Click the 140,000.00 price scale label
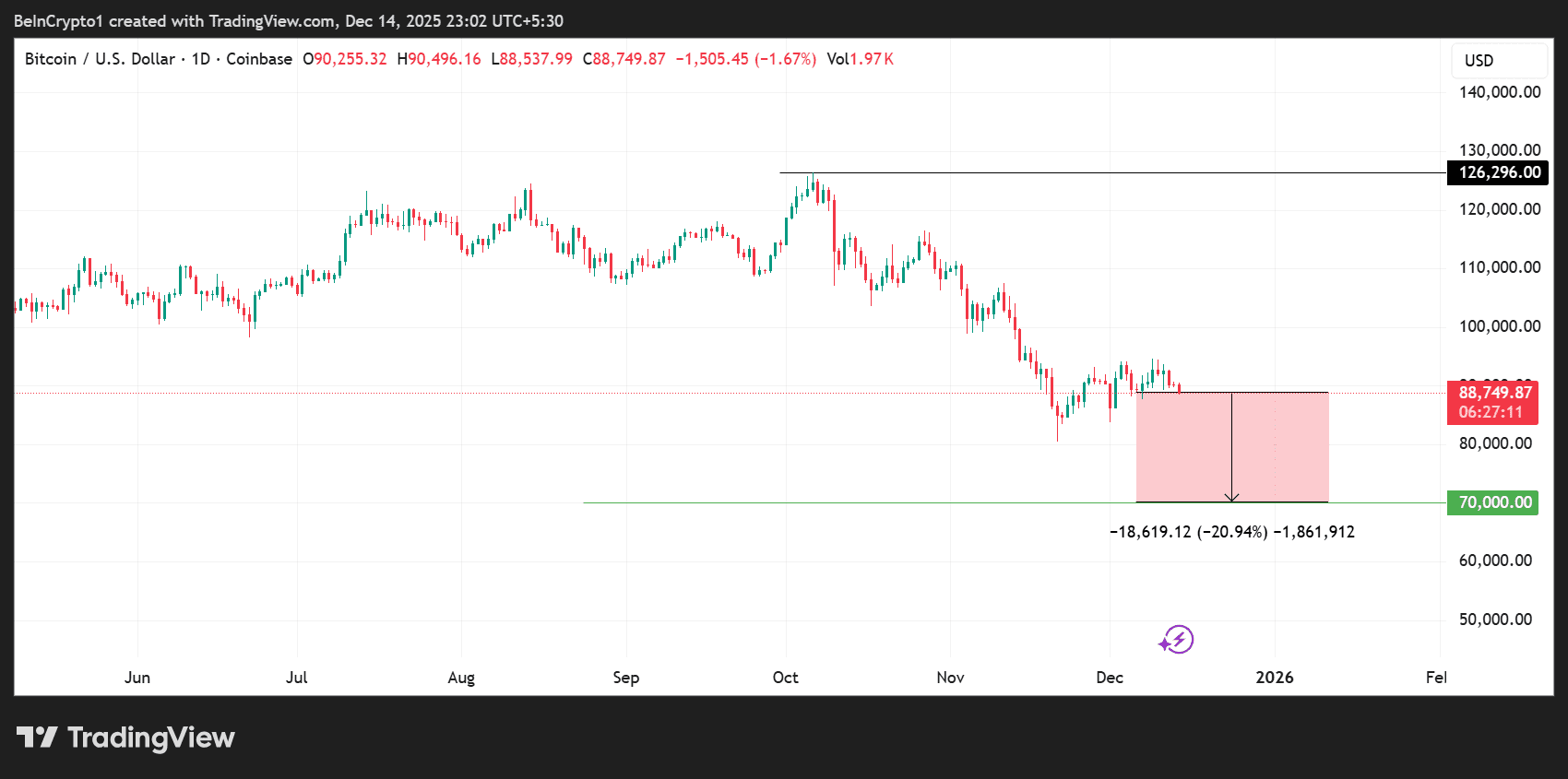 coord(1499,92)
